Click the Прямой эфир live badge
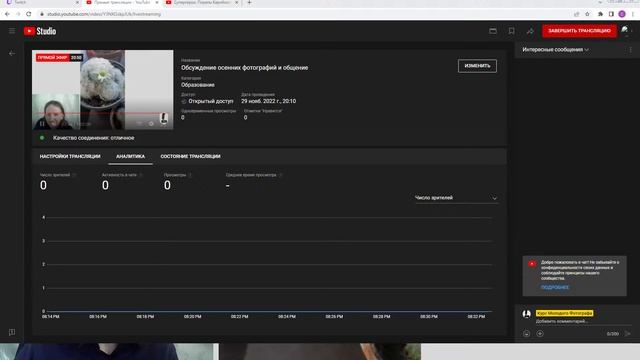The height and width of the screenshot is (360, 640). [x=52, y=58]
